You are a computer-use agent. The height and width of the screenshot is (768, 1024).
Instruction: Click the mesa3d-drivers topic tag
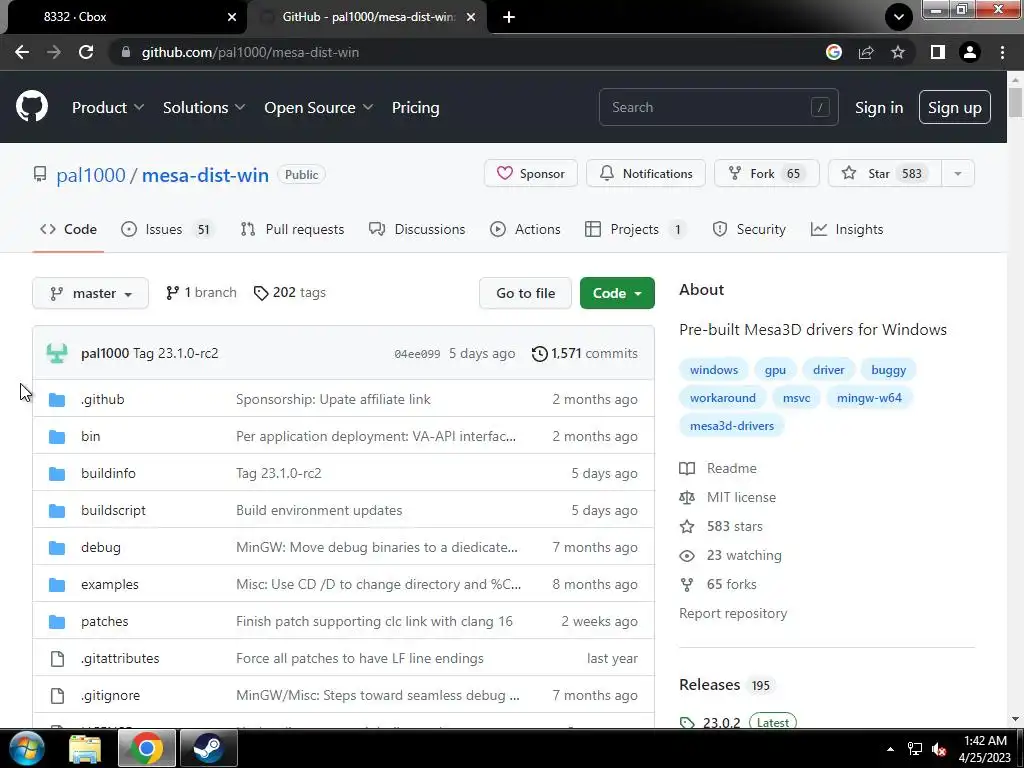click(x=732, y=426)
